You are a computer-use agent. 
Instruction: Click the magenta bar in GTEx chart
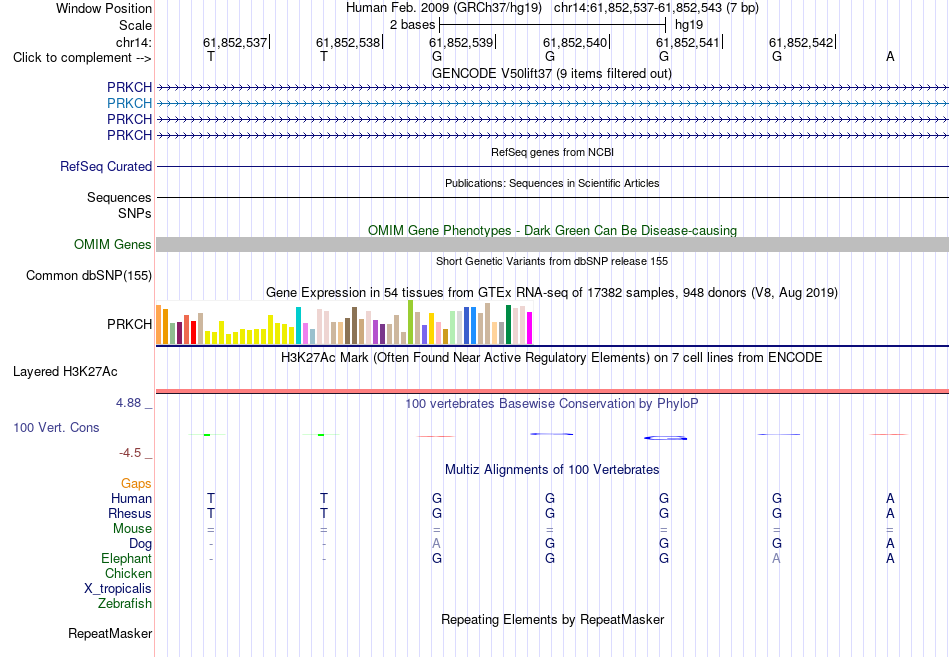530,328
